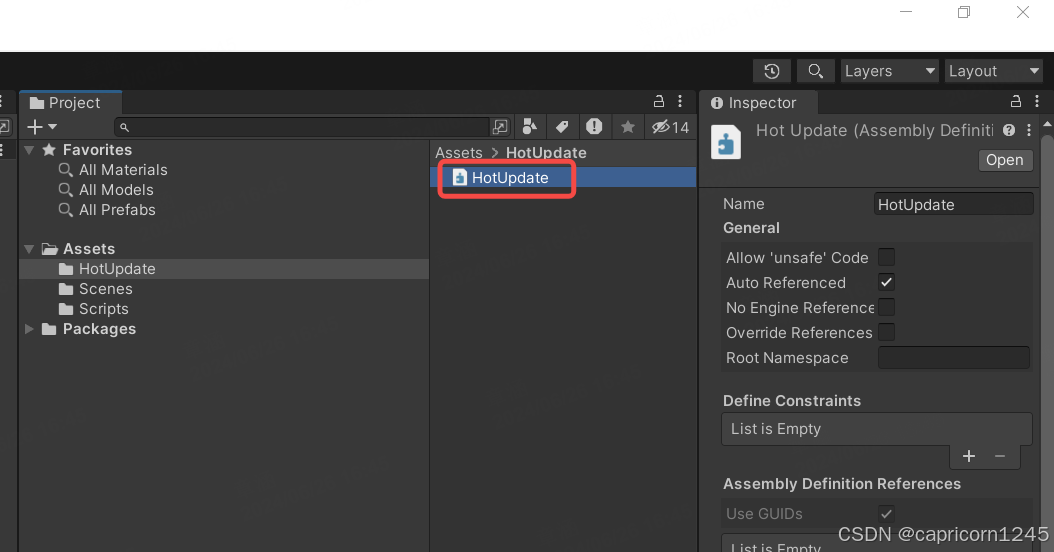Click the Root Namespace input field
The height and width of the screenshot is (552, 1054).
coord(953,358)
